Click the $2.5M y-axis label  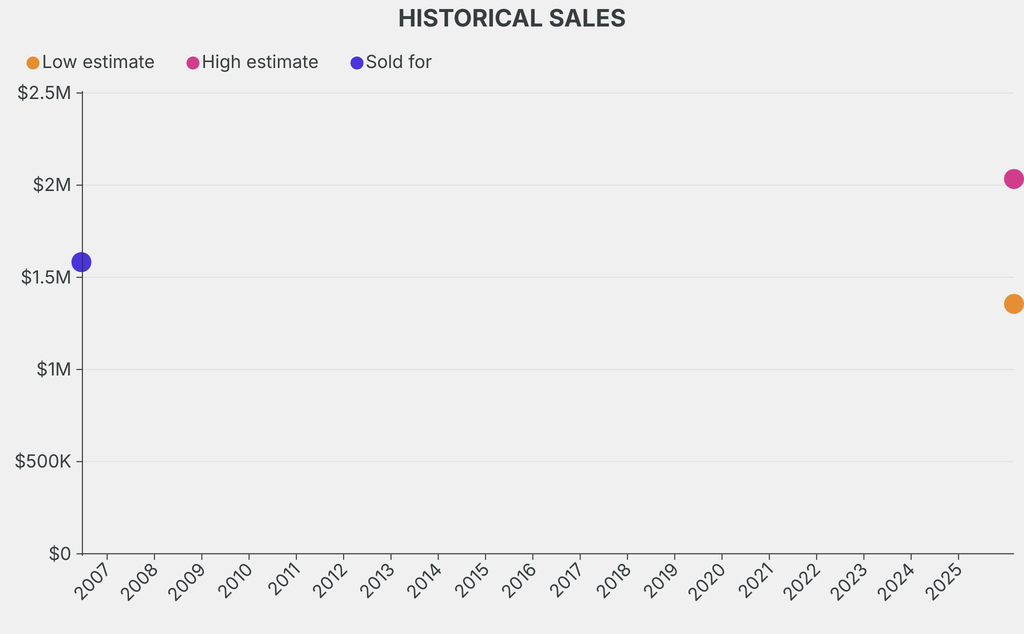pyautogui.click(x=44, y=93)
